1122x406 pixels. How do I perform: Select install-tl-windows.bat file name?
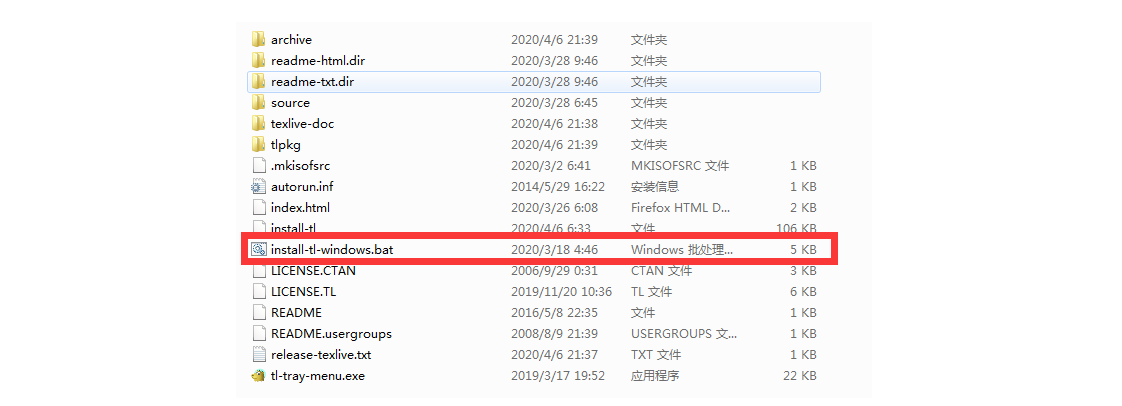click(x=332, y=250)
